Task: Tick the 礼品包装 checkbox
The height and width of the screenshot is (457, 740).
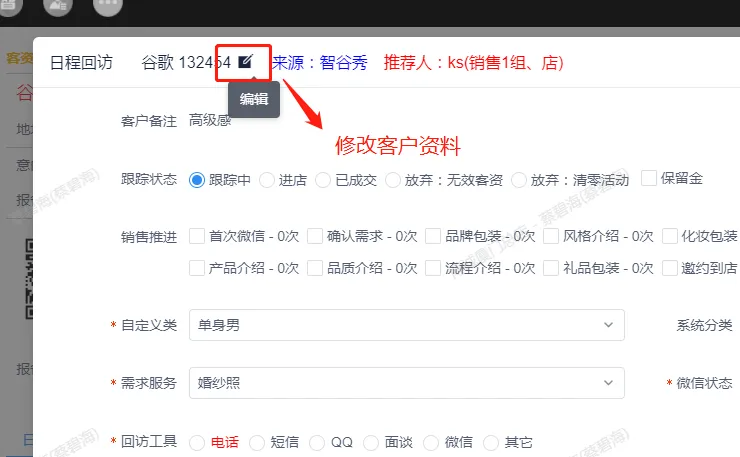Action: [551, 268]
